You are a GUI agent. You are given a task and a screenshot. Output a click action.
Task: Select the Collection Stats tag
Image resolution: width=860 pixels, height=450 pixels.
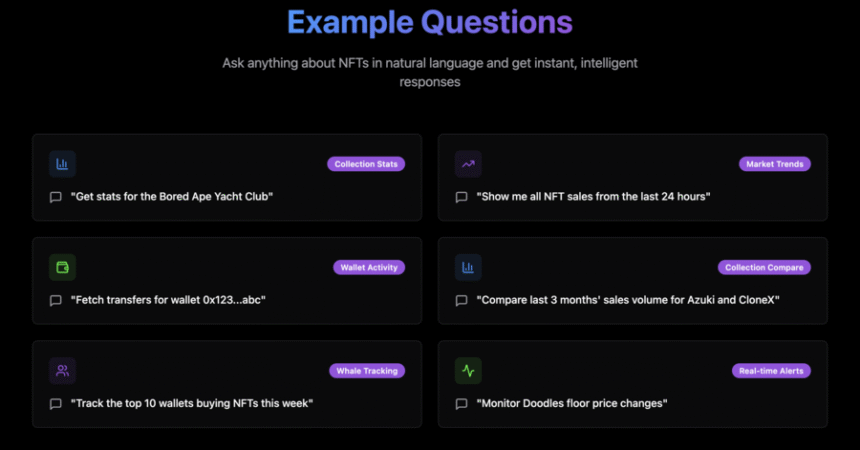click(x=366, y=164)
